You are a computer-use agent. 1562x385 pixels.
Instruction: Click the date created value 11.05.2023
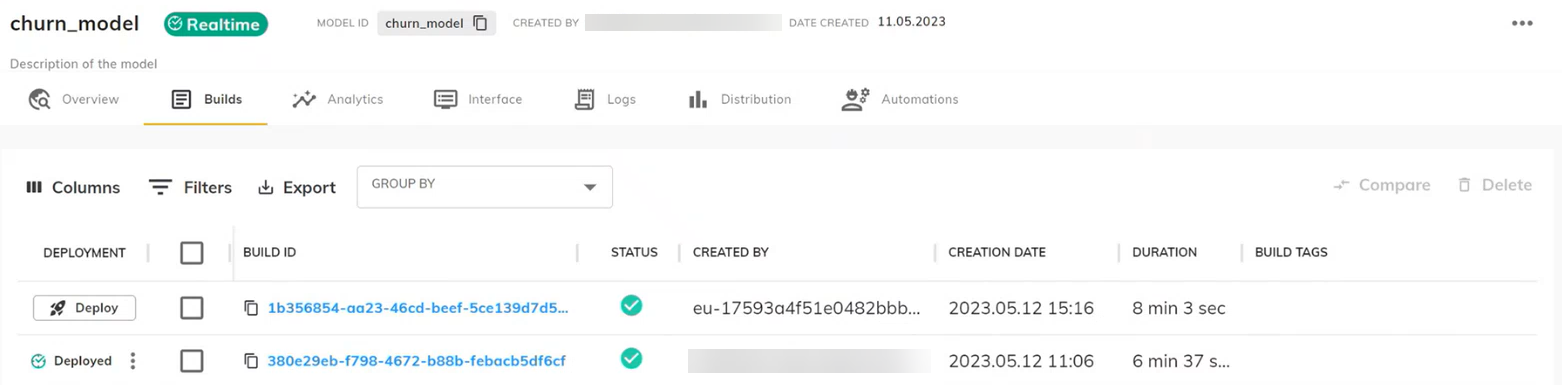(911, 21)
